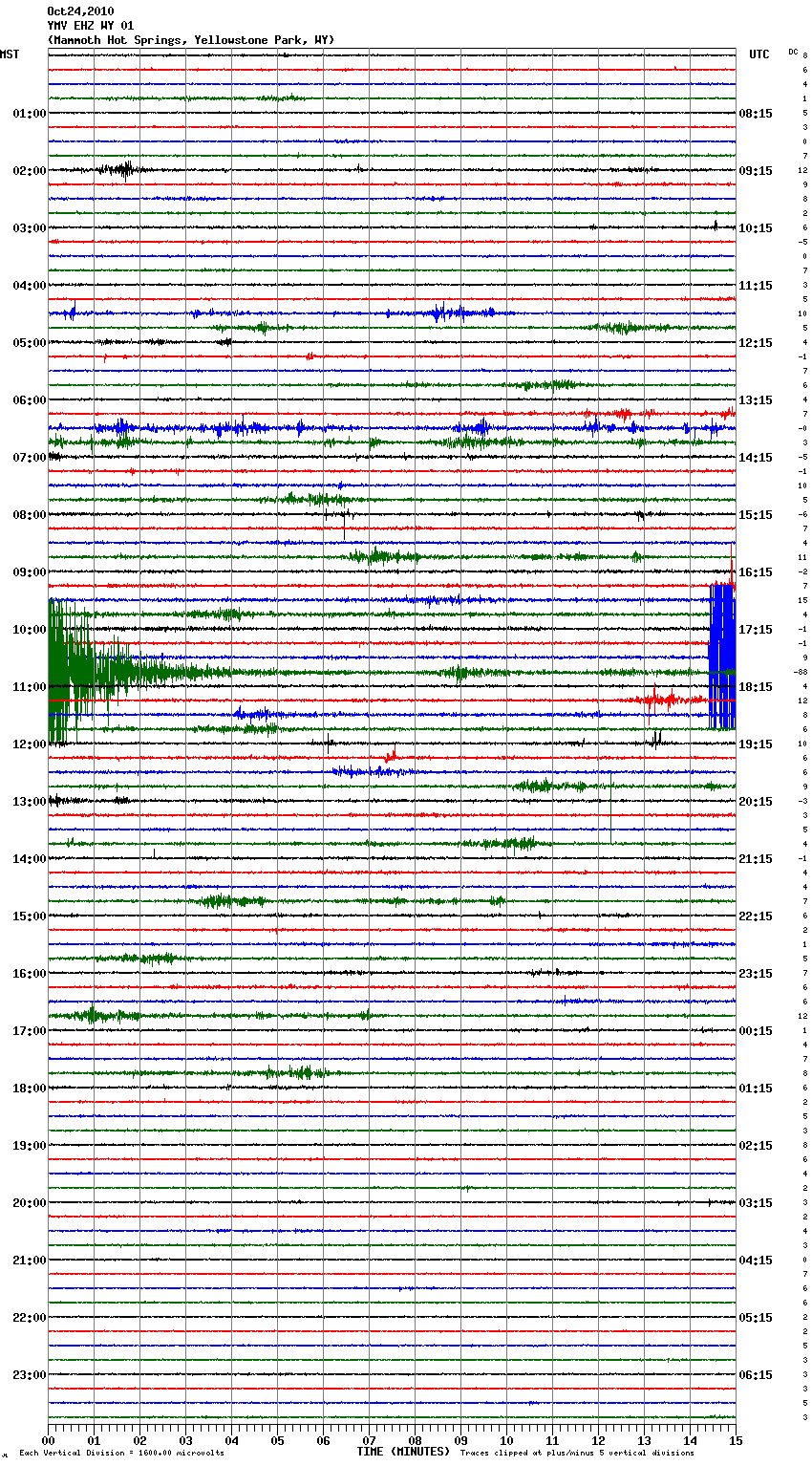The height and width of the screenshot is (1466, 812).
Task: Click the black burst on the 02:00 trace
Action: (x=121, y=171)
